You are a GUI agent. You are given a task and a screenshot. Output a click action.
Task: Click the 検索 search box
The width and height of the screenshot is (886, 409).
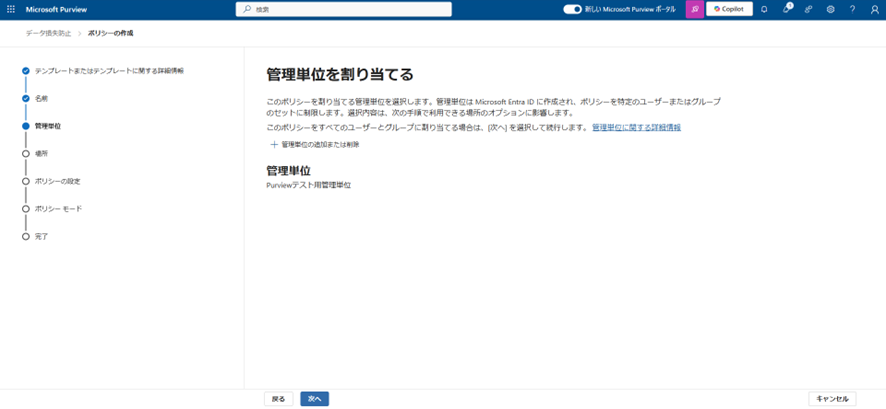[x=343, y=9]
